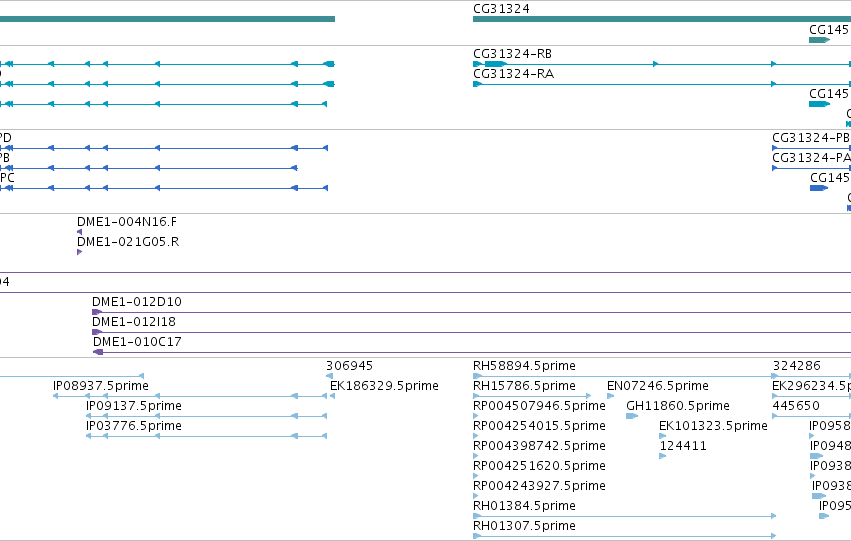
Task: Click the 324286 feature label
Action: [797, 366]
